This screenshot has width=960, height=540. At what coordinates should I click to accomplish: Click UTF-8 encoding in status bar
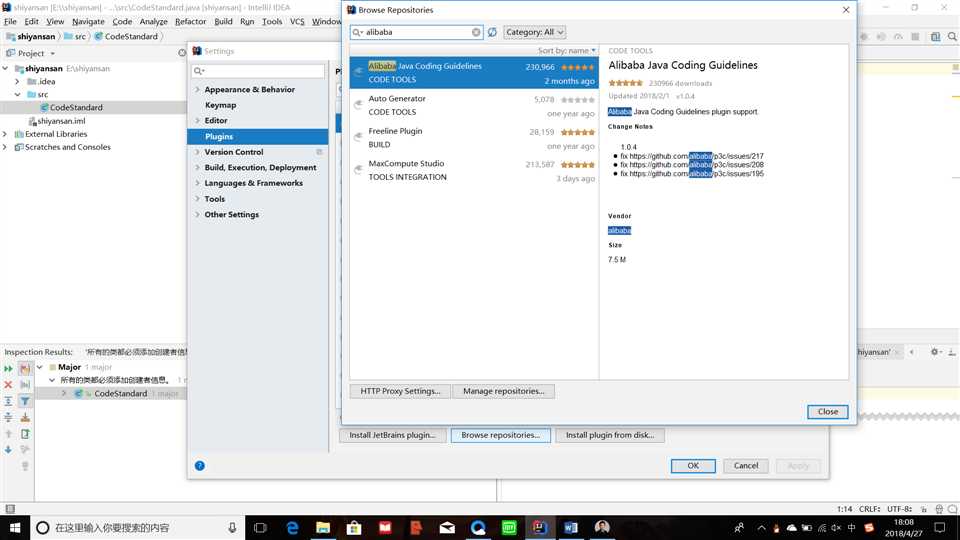(x=900, y=509)
